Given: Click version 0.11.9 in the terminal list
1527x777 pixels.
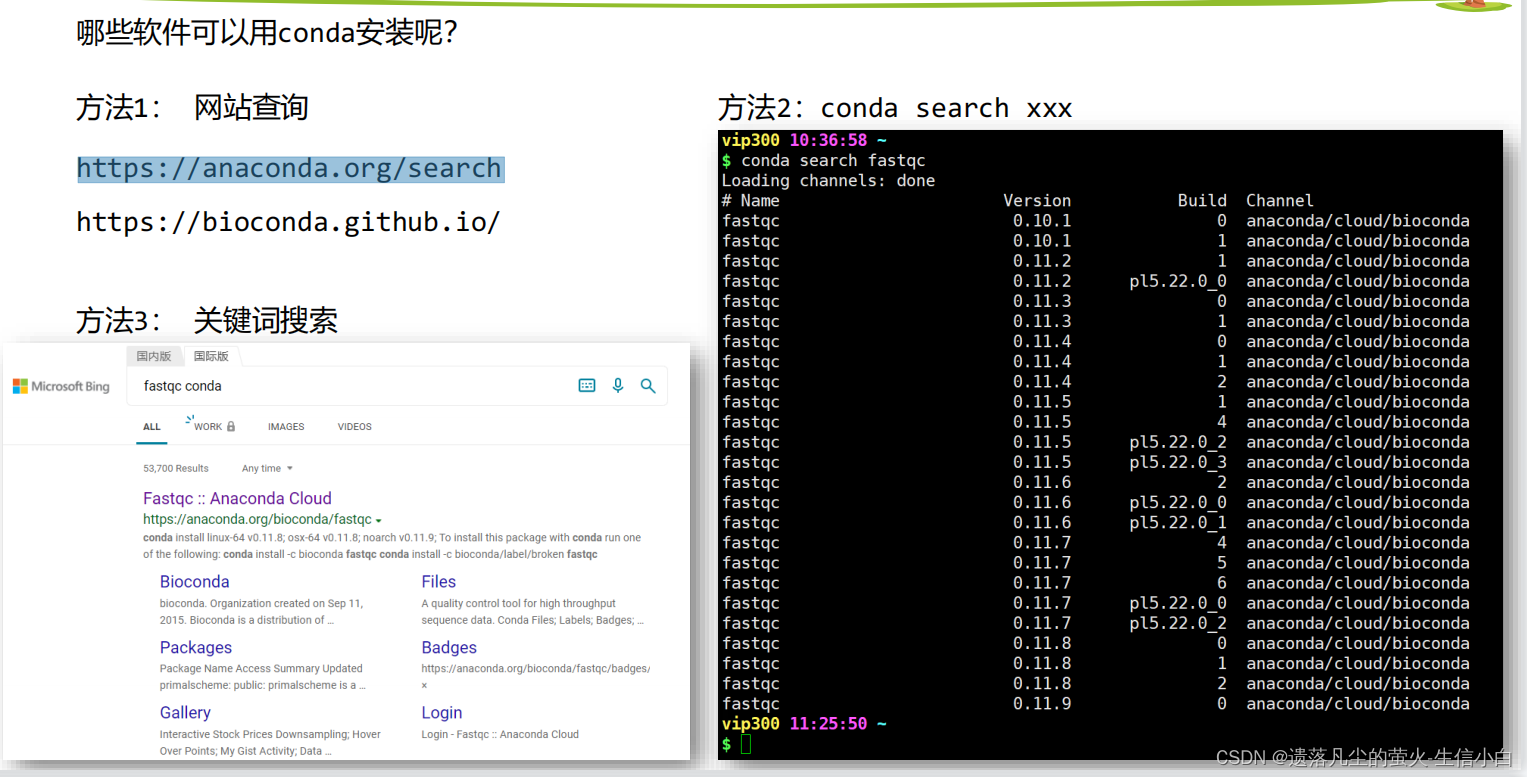Looking at the screenshot, I should coord(1042,704).
